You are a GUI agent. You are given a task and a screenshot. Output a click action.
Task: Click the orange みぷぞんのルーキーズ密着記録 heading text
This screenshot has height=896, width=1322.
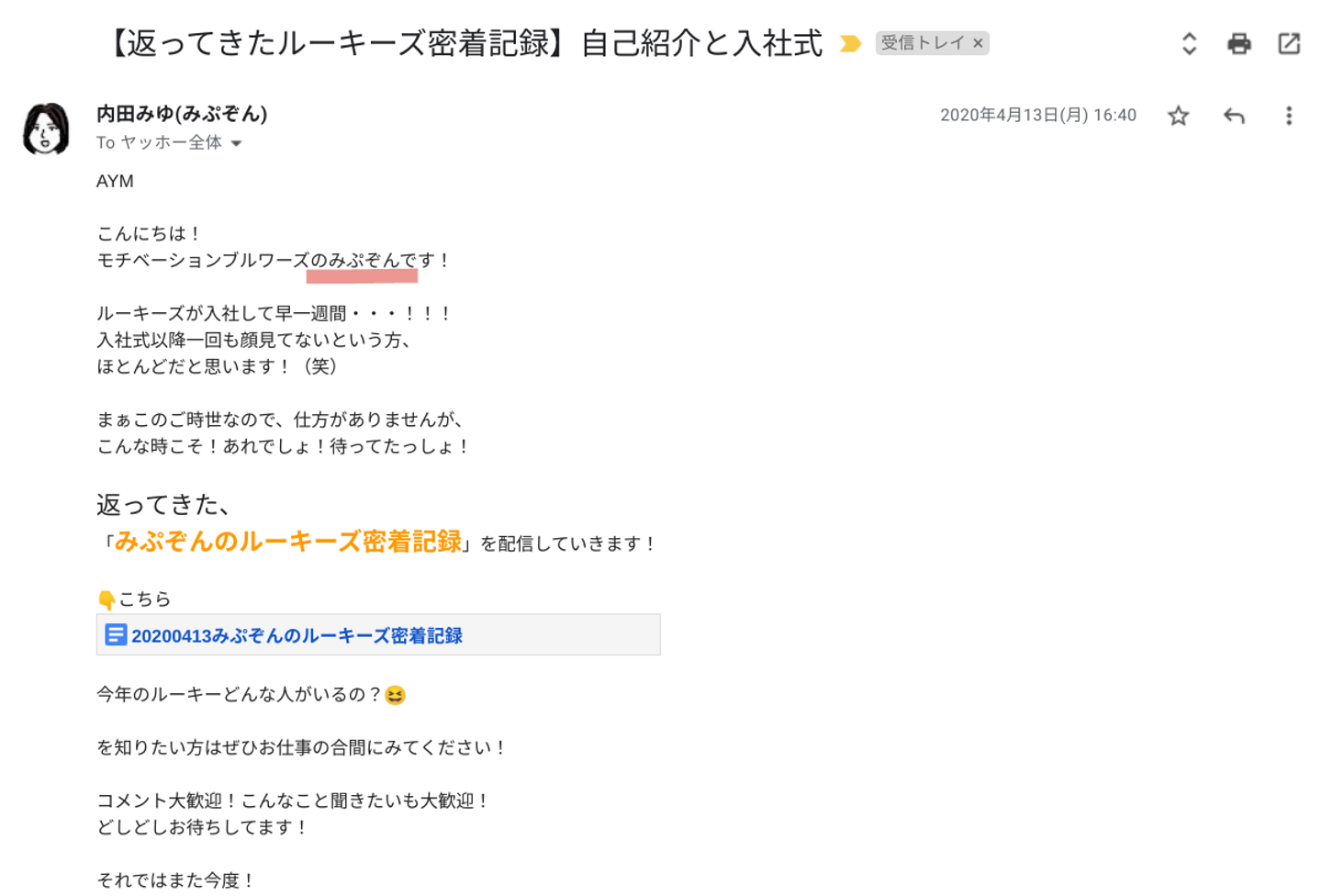[288, 542]
